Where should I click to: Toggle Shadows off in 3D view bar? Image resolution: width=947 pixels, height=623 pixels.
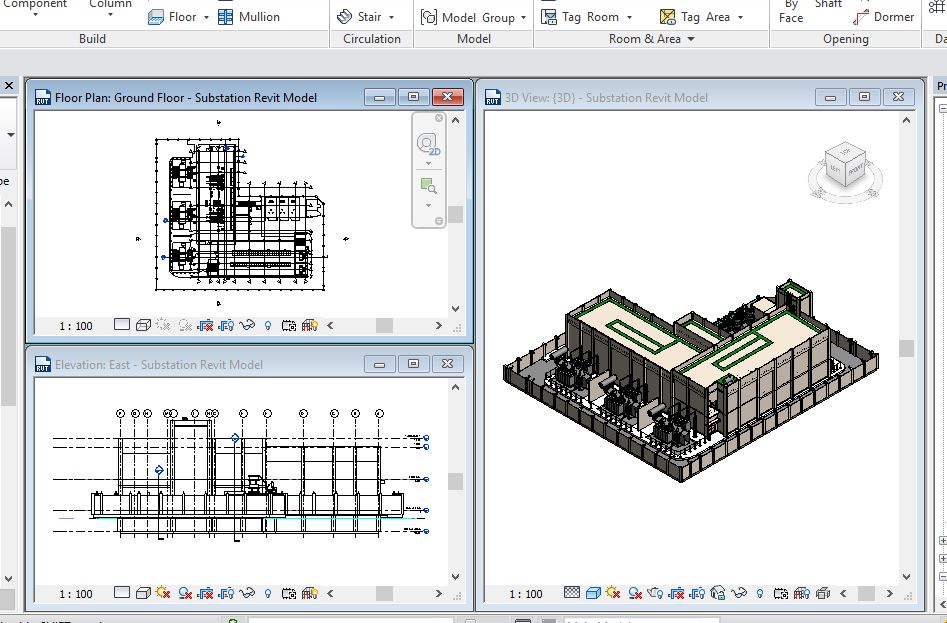[634, 594]
